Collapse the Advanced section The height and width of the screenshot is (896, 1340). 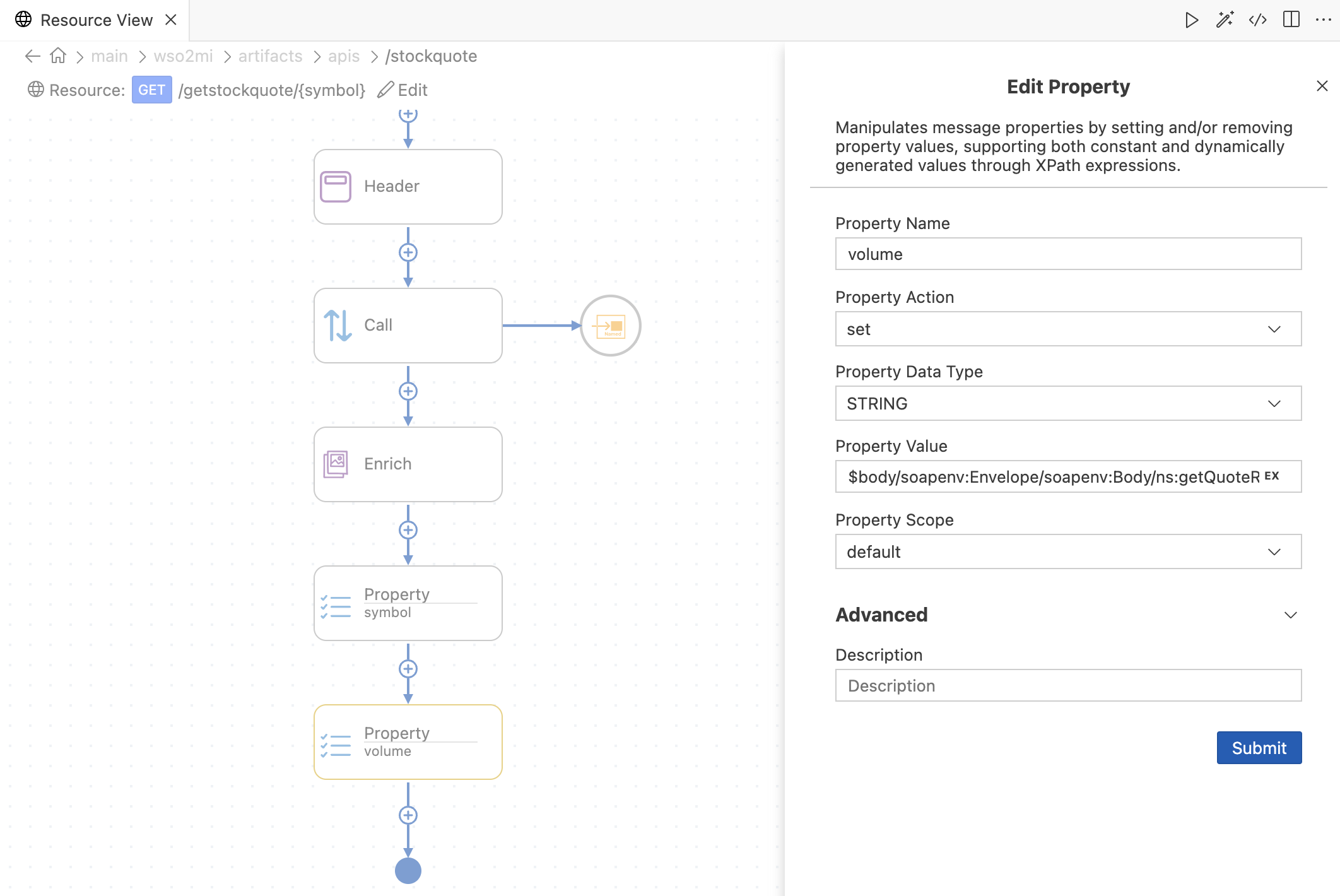coord(1291,615)
